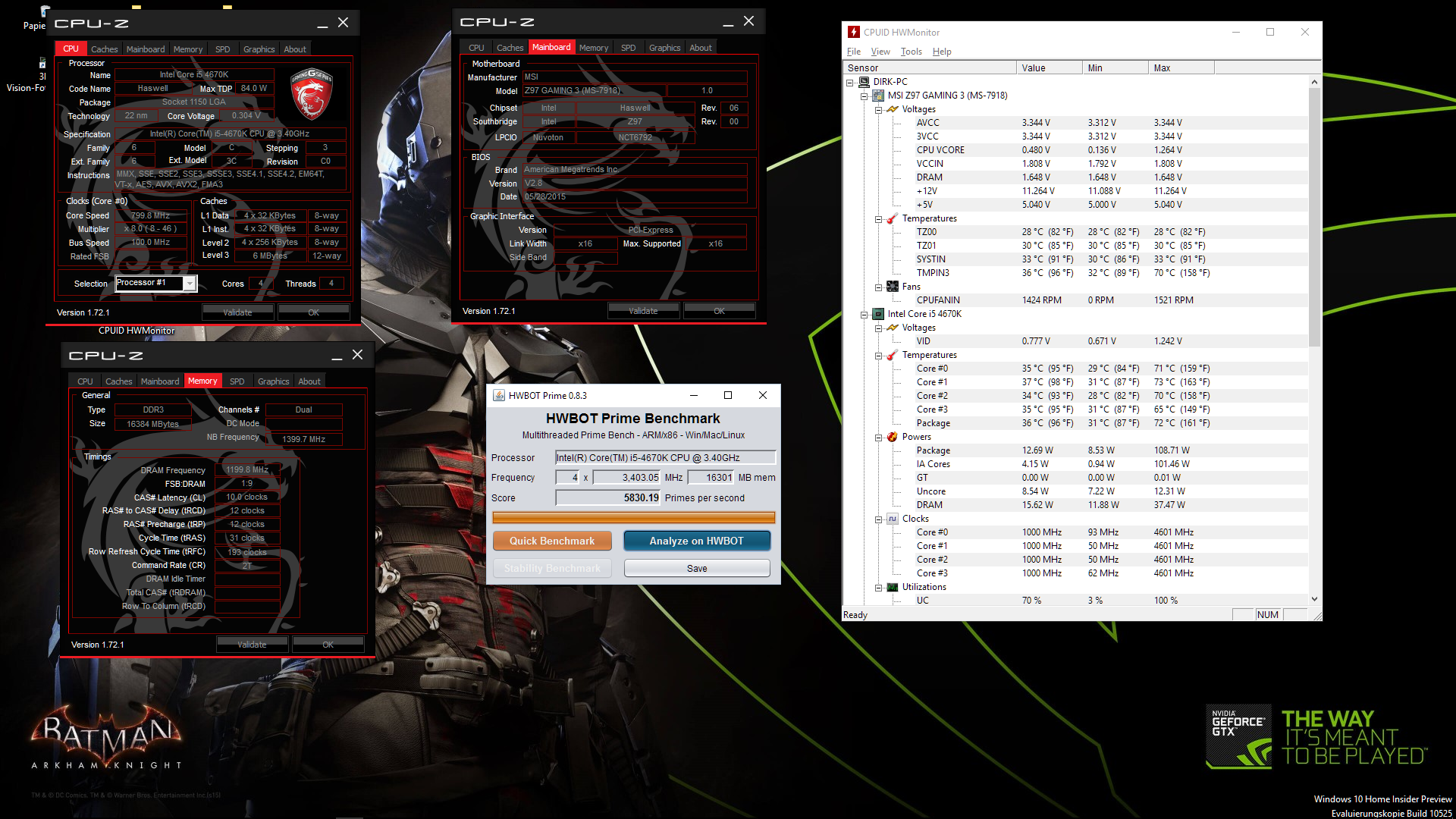This screenshot has width=1456, height=819.
Task: Click the DIRK-PC computer icon in HWMonitor
Action: [x=864, y=82]
